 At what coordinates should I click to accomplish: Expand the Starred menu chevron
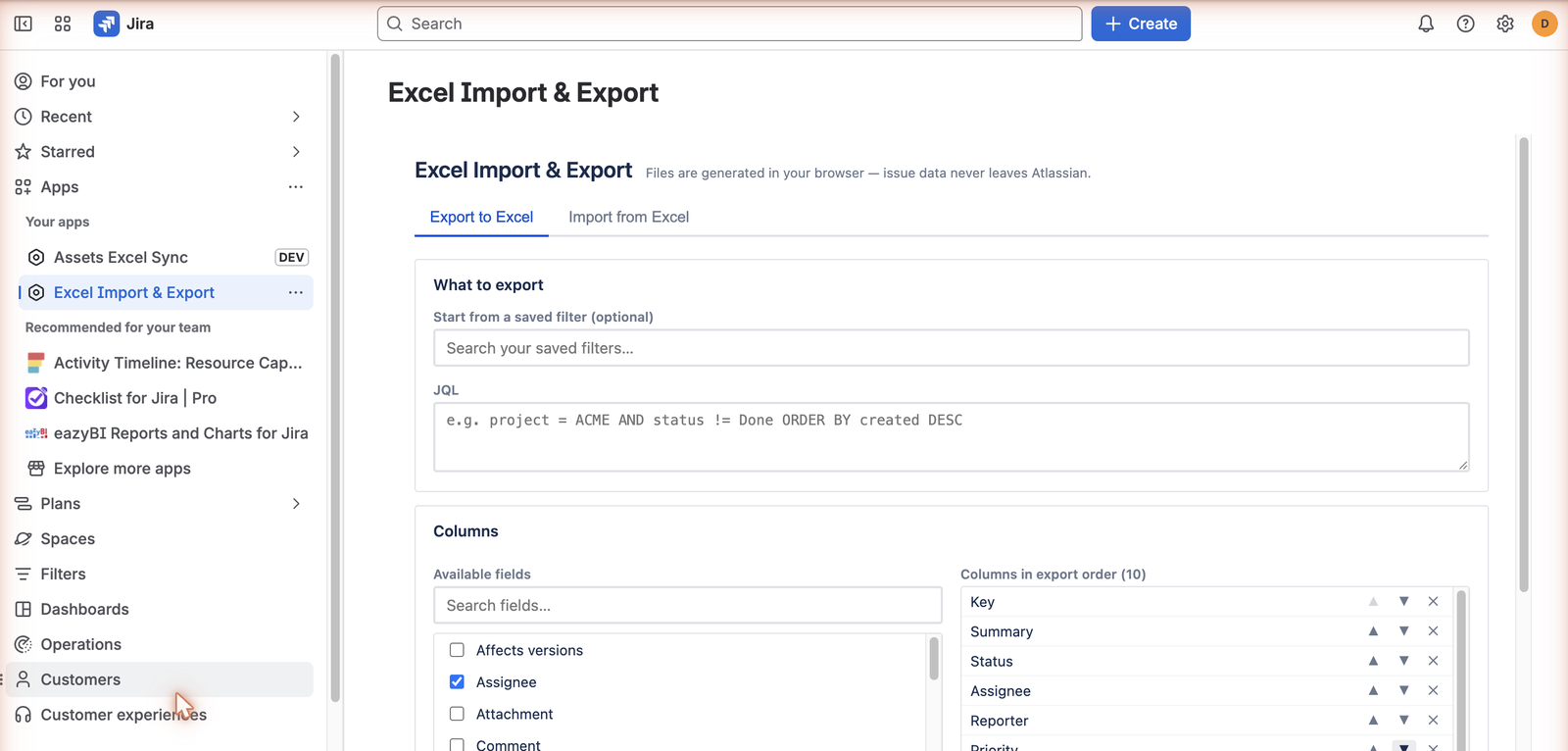point(296,152)
